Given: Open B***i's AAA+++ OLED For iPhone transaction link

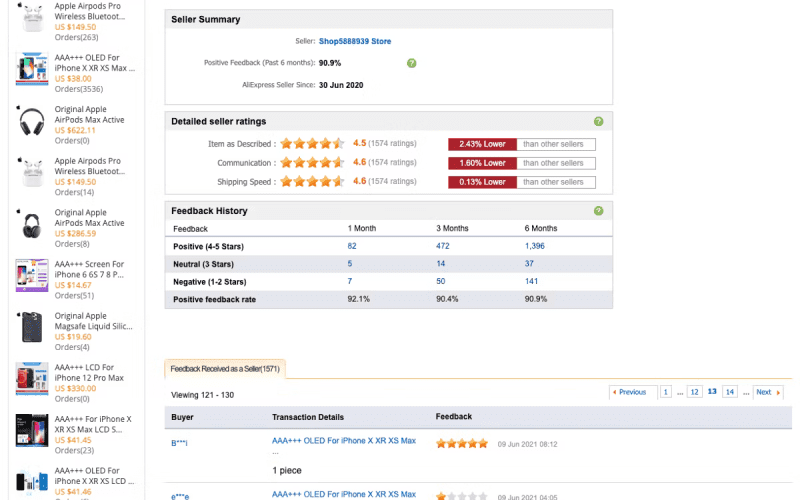Looking at the screenshot, I should click(344, 441).
